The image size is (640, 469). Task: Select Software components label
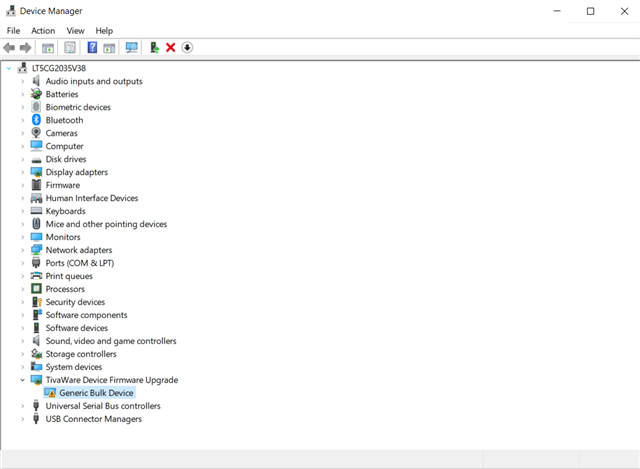tap(87, 315)
